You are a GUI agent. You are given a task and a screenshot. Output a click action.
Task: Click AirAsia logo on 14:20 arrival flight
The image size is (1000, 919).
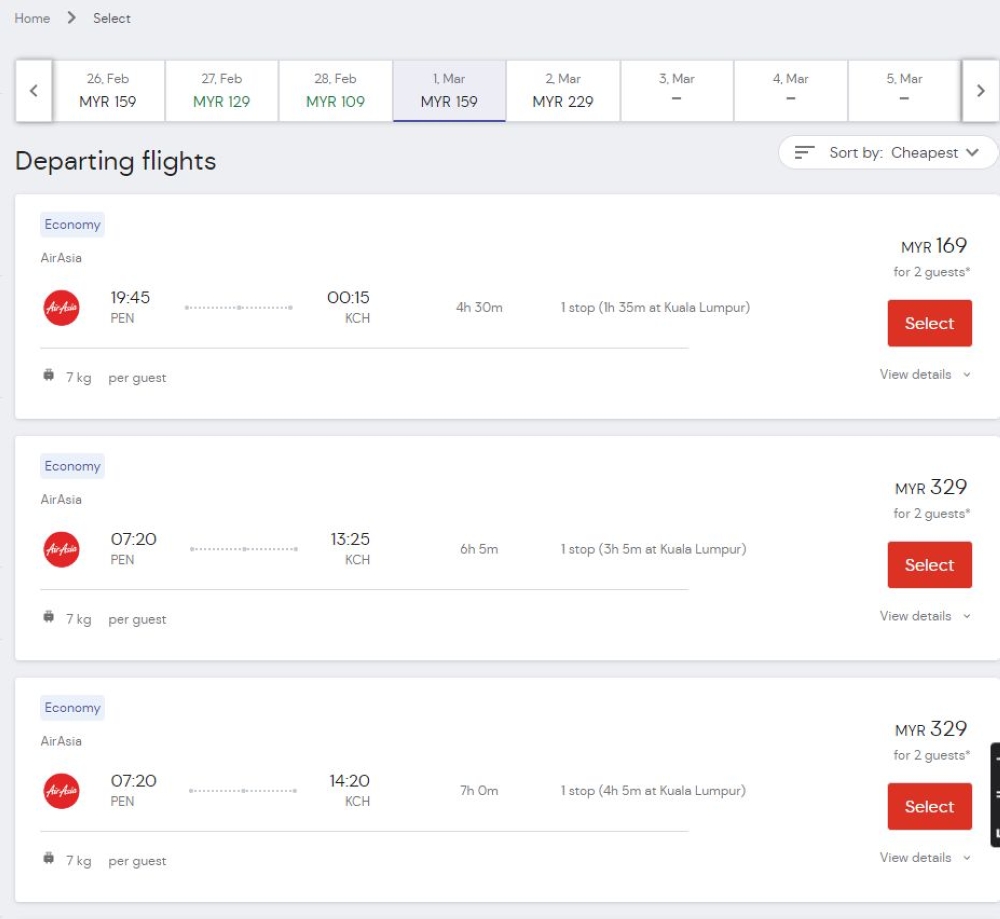[x=62, y=791]
